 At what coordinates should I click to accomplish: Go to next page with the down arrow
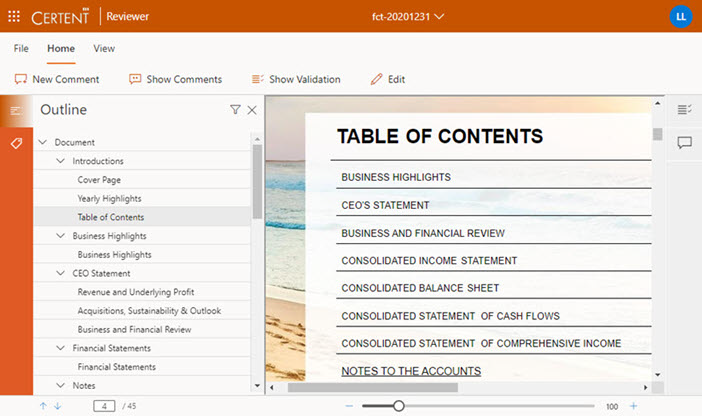[58, 406]
